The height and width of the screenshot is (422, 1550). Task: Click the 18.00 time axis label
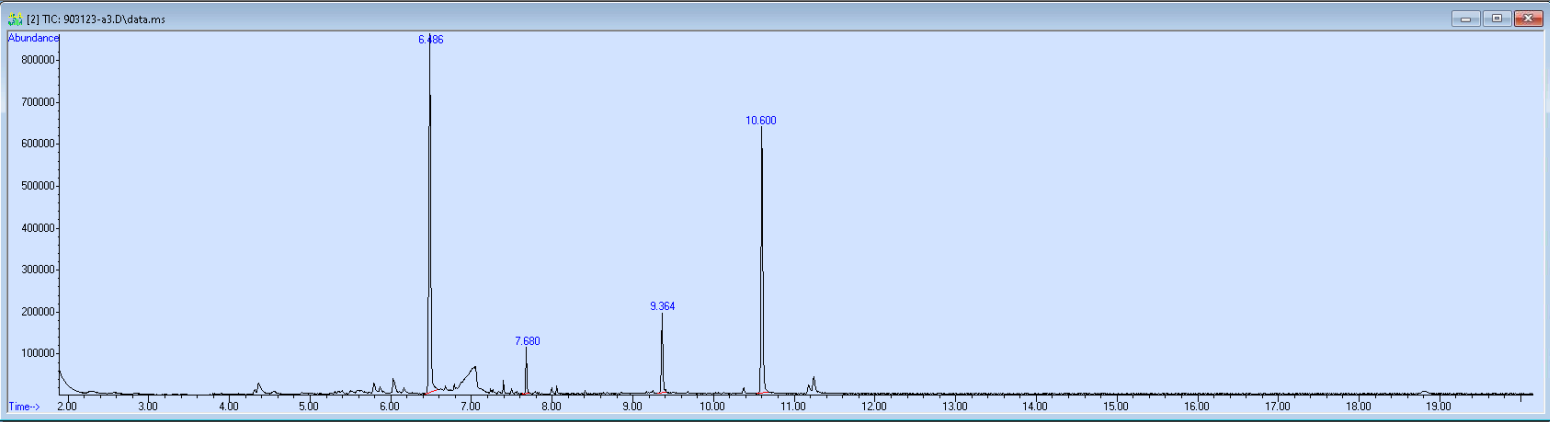coord(1358,407)
